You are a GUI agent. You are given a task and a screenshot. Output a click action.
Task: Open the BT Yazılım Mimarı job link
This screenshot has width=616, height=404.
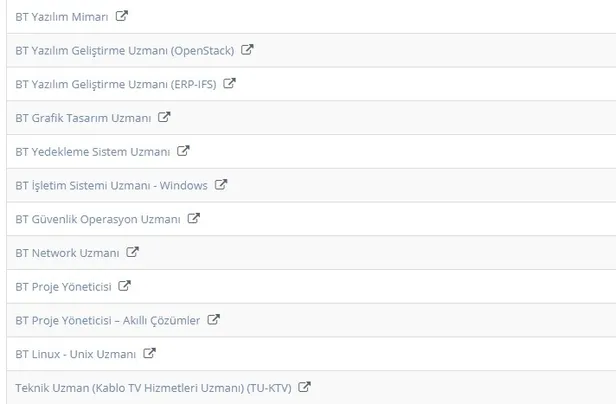point(62,17)
